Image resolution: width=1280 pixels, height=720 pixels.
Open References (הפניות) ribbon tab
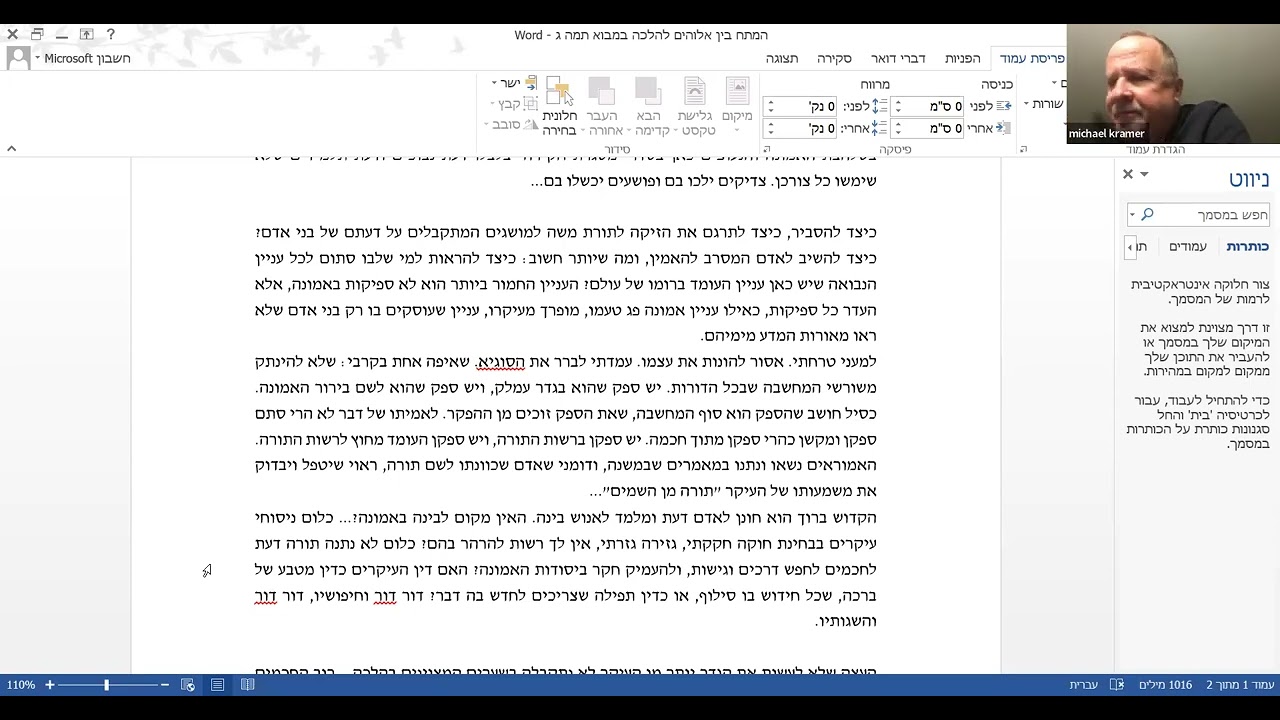pos(963,59)
